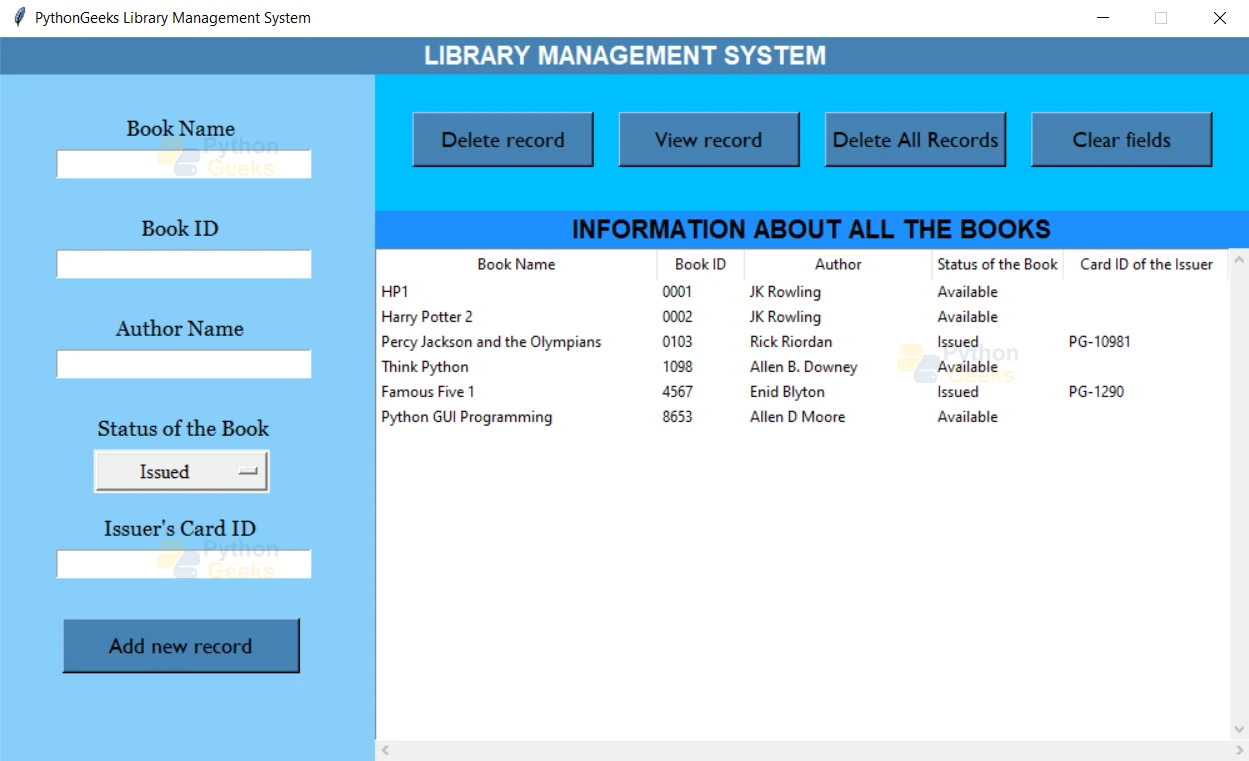Click author Rick Riordan cell
The height and width of the screenshot is (761, 1249).
pos(791,342)
